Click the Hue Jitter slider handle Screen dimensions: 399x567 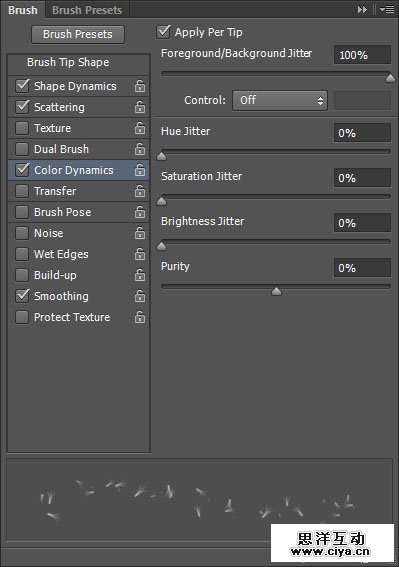(161, 156)
